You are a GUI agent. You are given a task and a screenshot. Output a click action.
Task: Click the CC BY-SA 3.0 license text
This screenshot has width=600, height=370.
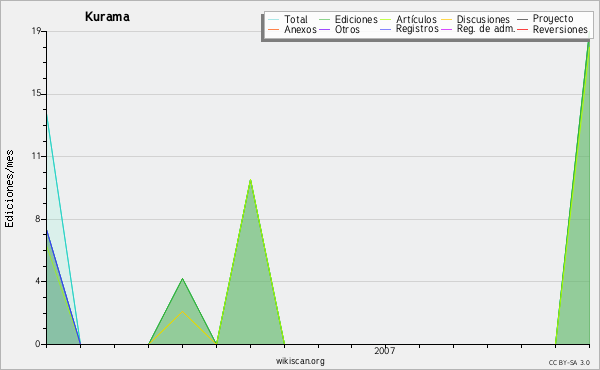click(x=569, y=362)
